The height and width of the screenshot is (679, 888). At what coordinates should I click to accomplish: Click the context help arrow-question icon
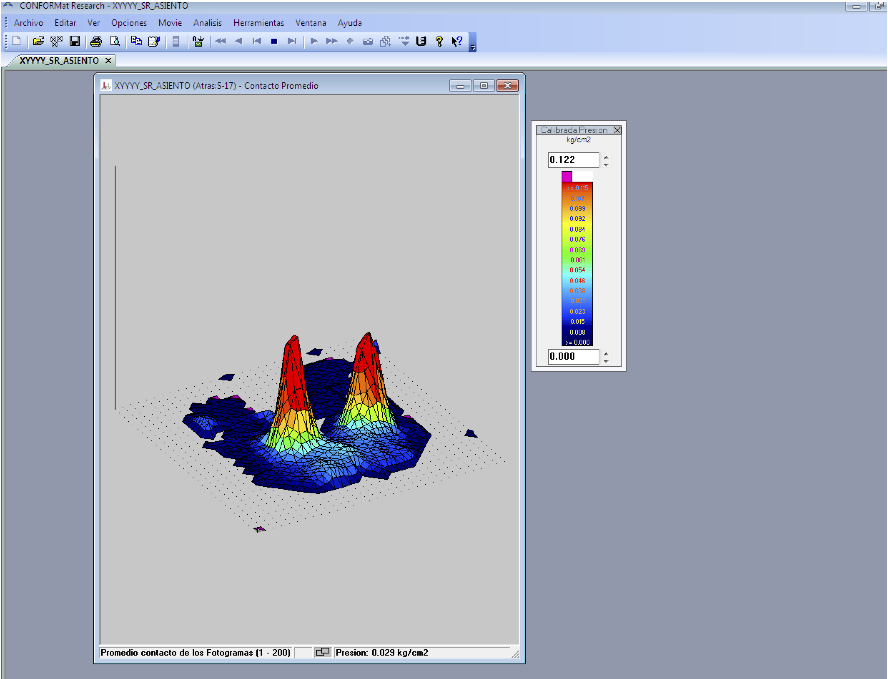tap(456, 41)
